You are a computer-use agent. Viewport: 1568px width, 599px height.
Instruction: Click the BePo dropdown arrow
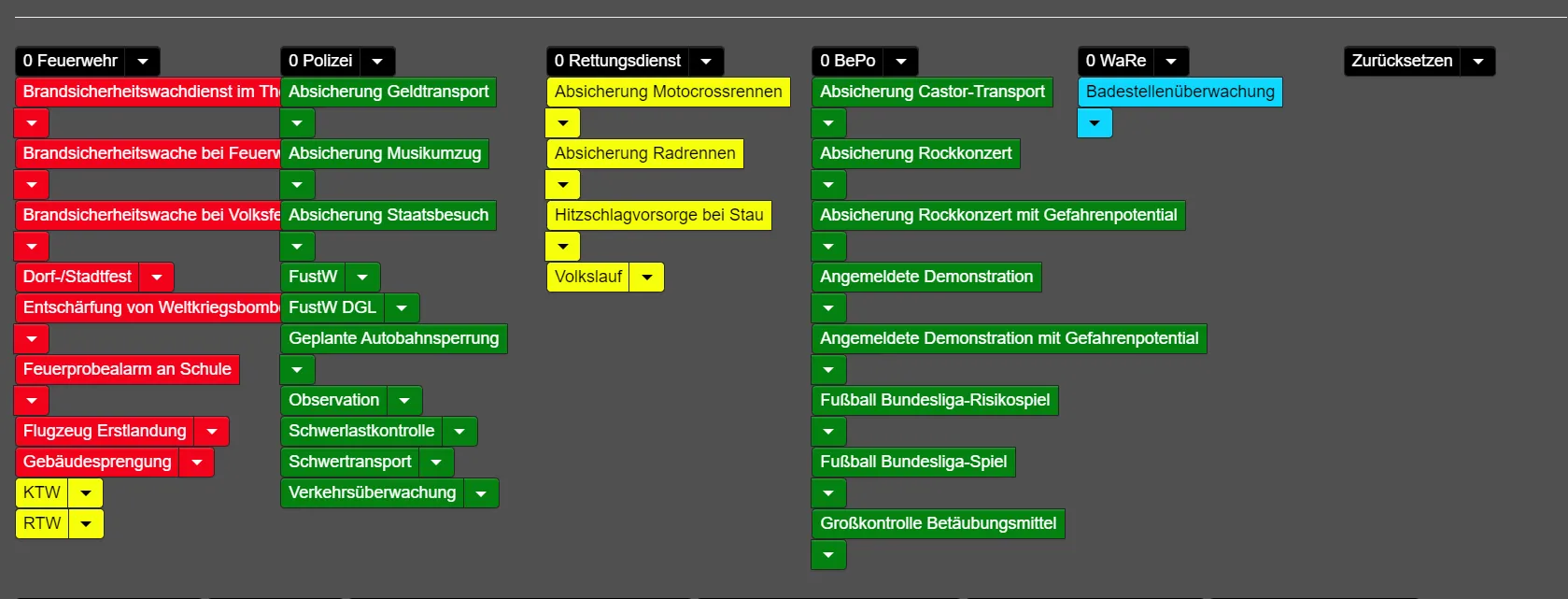[x=900, y=62]
